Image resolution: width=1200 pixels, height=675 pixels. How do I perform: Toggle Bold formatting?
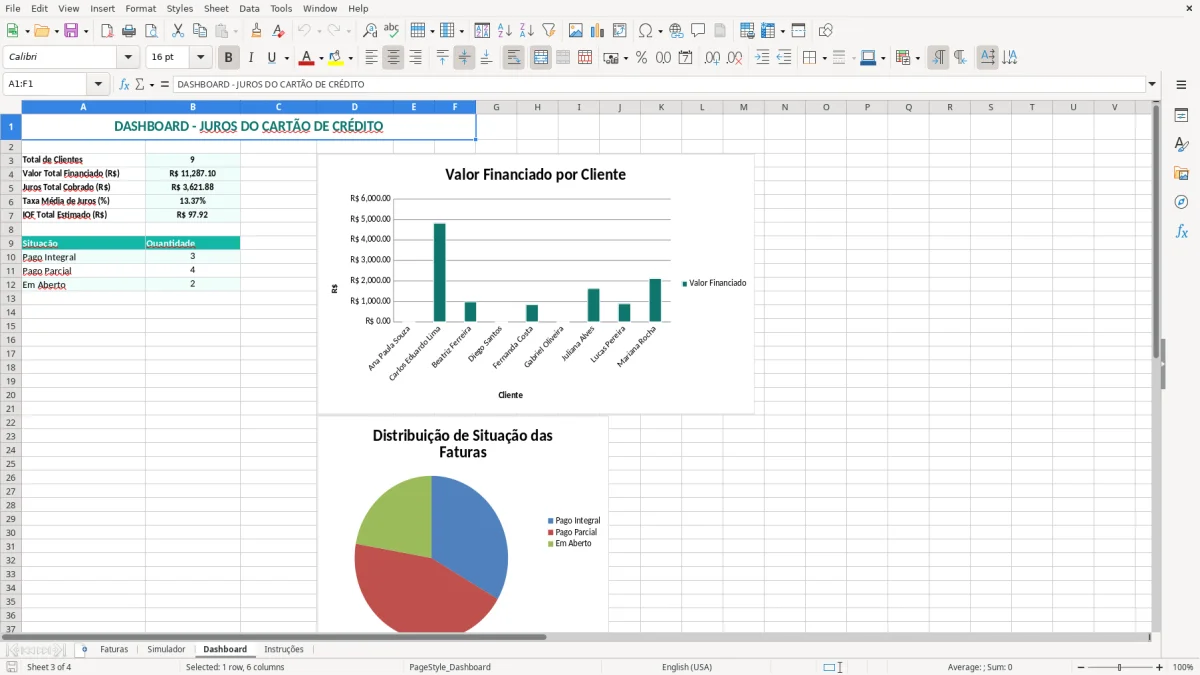click(x=229, y=58)
